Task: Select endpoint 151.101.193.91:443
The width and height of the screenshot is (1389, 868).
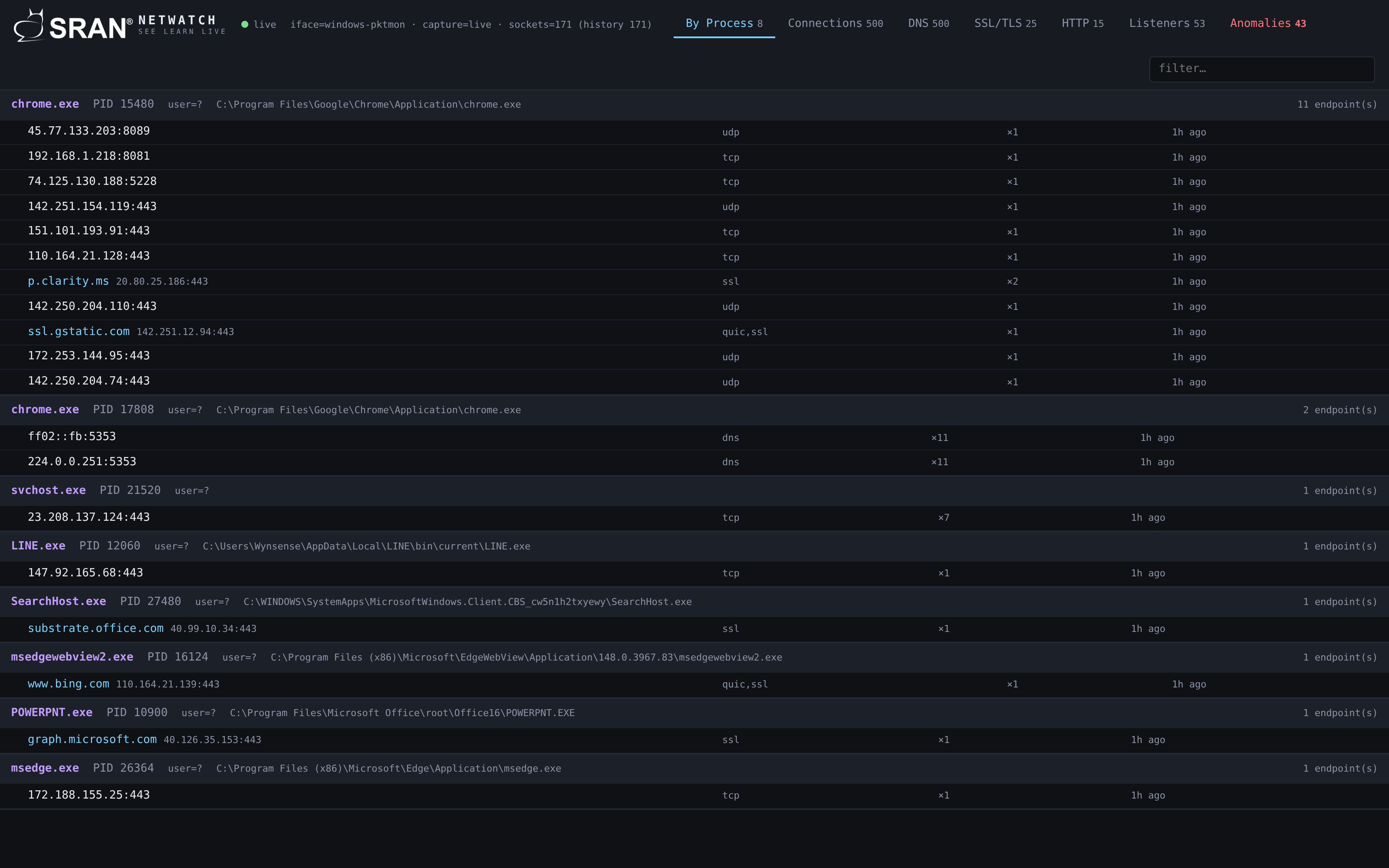Action: pos(89,231)
